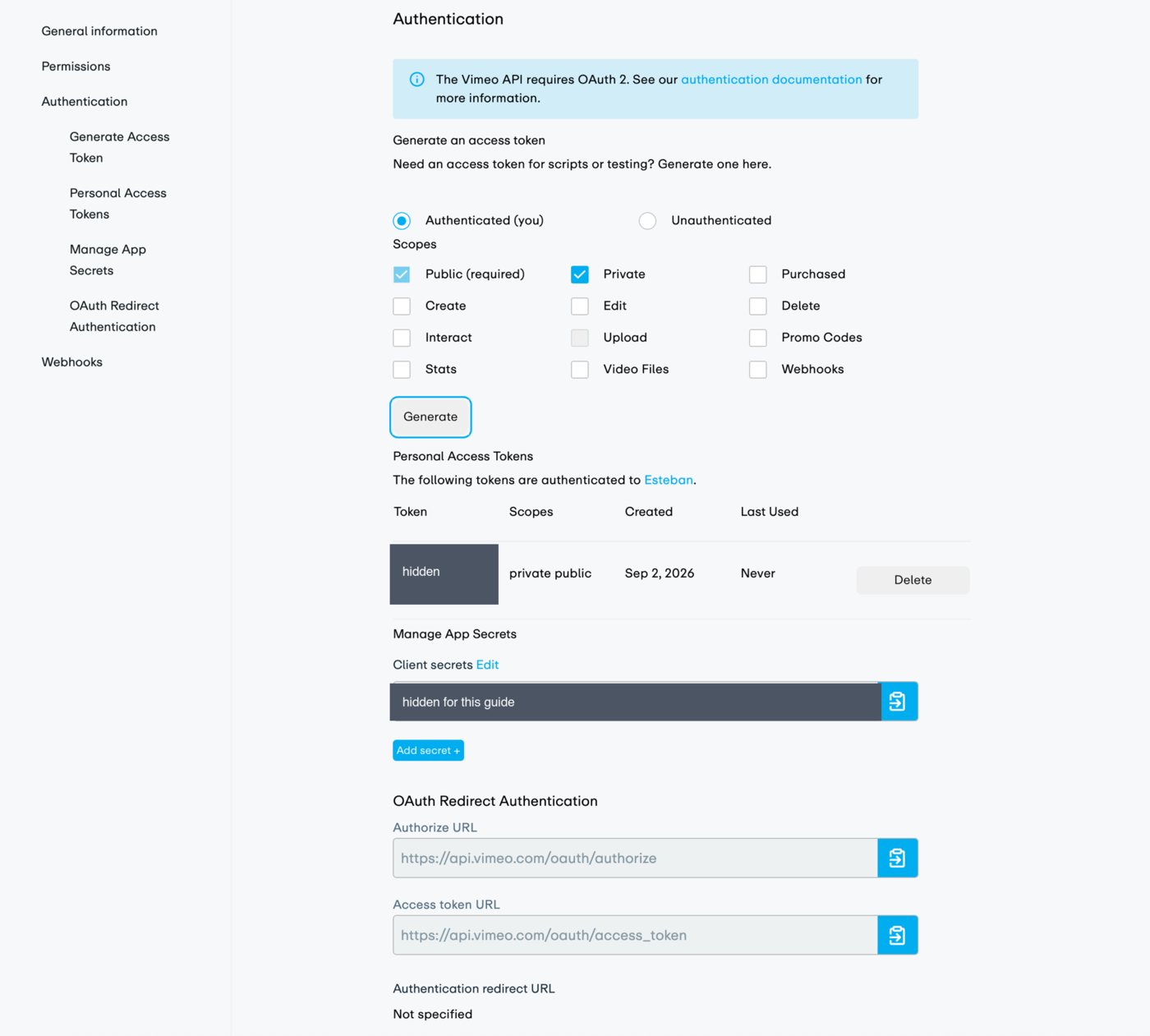Uncheck the Private scope checkbox
This screenshot has height=1036, width=1150.
click(x=580, y=274)
